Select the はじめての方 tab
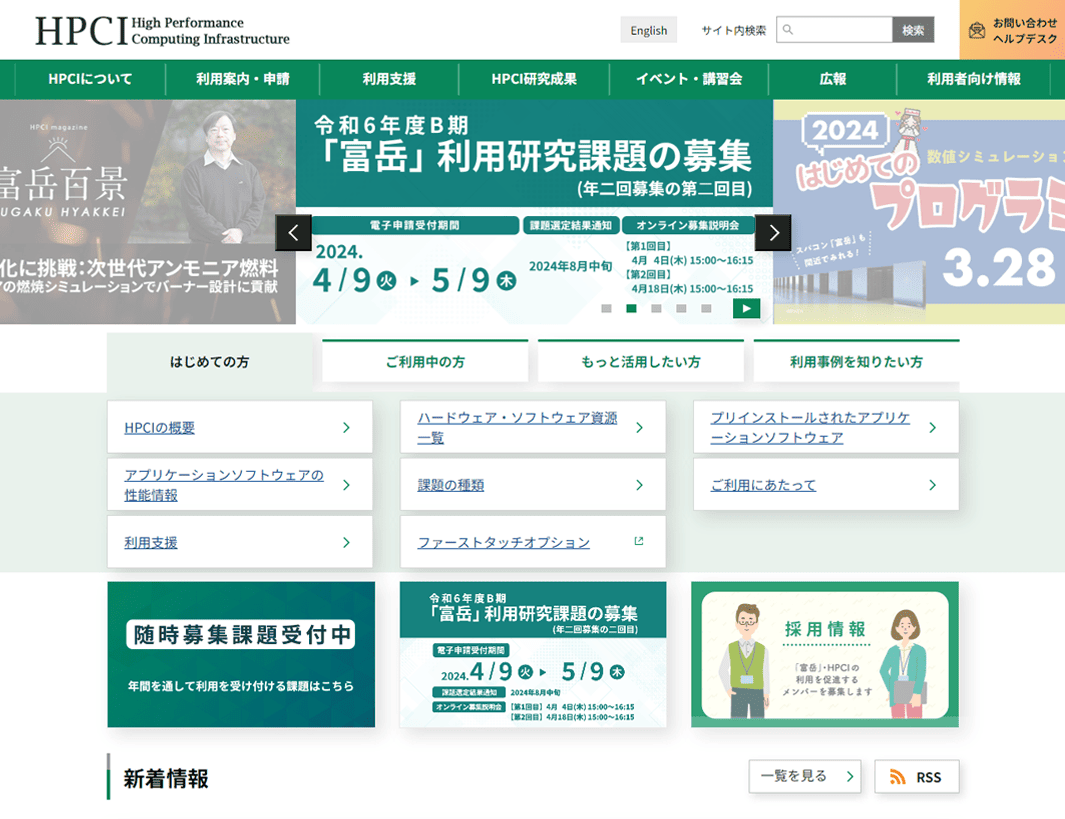The width and height of the screenshot is (1065, 819). coord(209,362)
